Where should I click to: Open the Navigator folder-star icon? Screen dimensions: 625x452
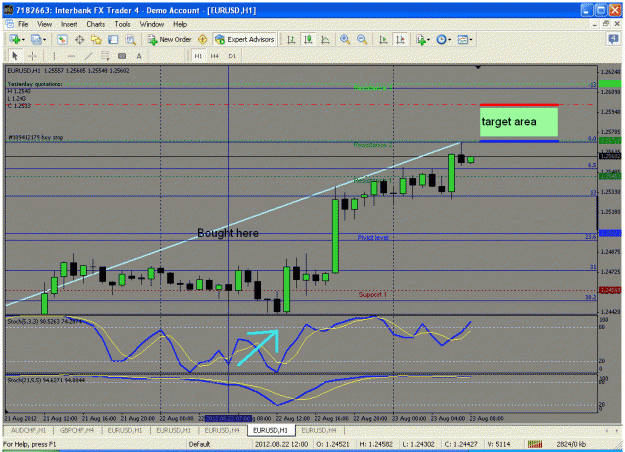click(96, 39)
